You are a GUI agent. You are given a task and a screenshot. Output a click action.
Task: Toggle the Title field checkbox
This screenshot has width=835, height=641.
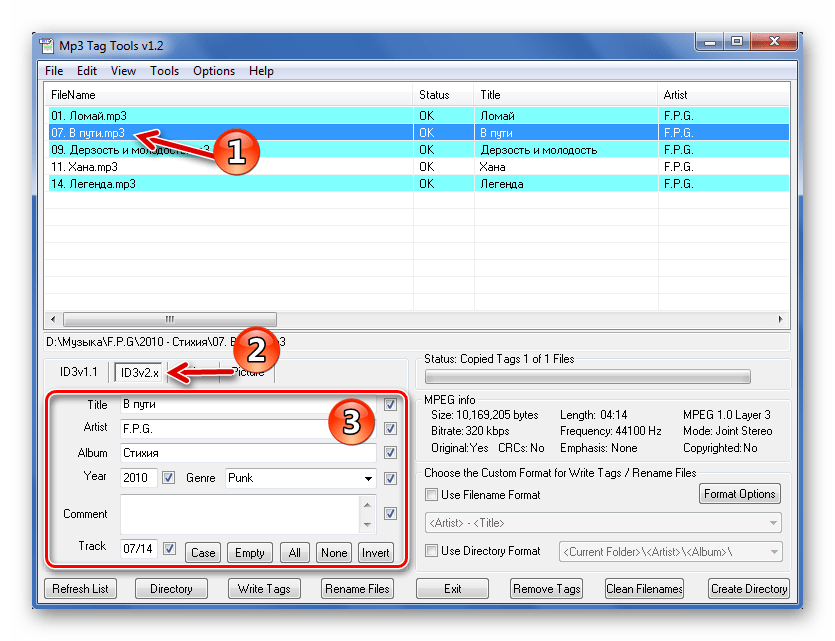click(390, 405)
